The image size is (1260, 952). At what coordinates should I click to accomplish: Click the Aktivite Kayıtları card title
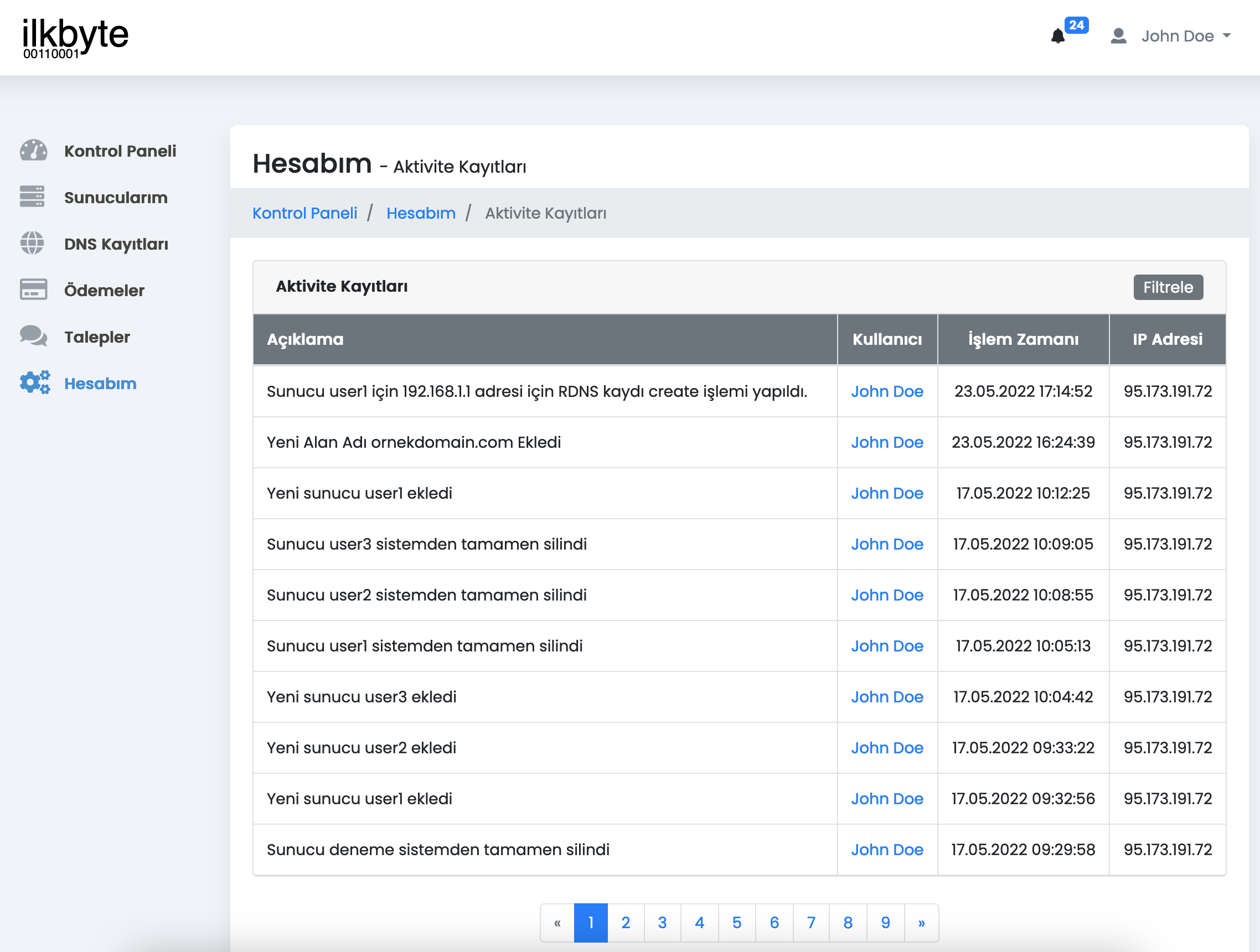[x=342, y=286]
